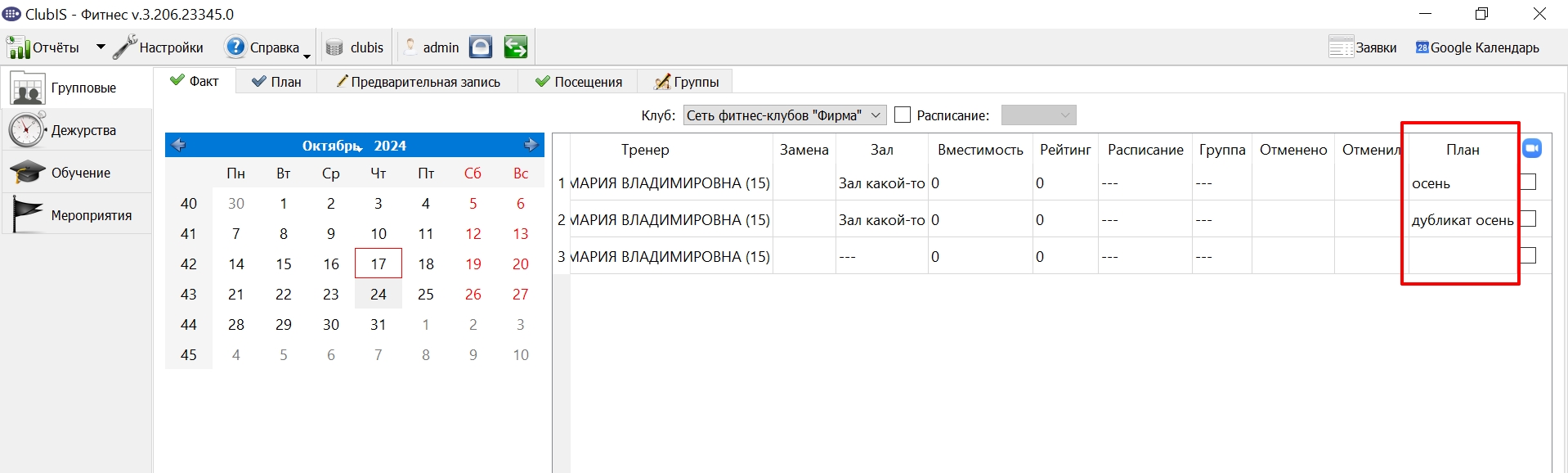Open the Расписание combo box
The height and width of the screenshot is (473, 1568).
1038,115
